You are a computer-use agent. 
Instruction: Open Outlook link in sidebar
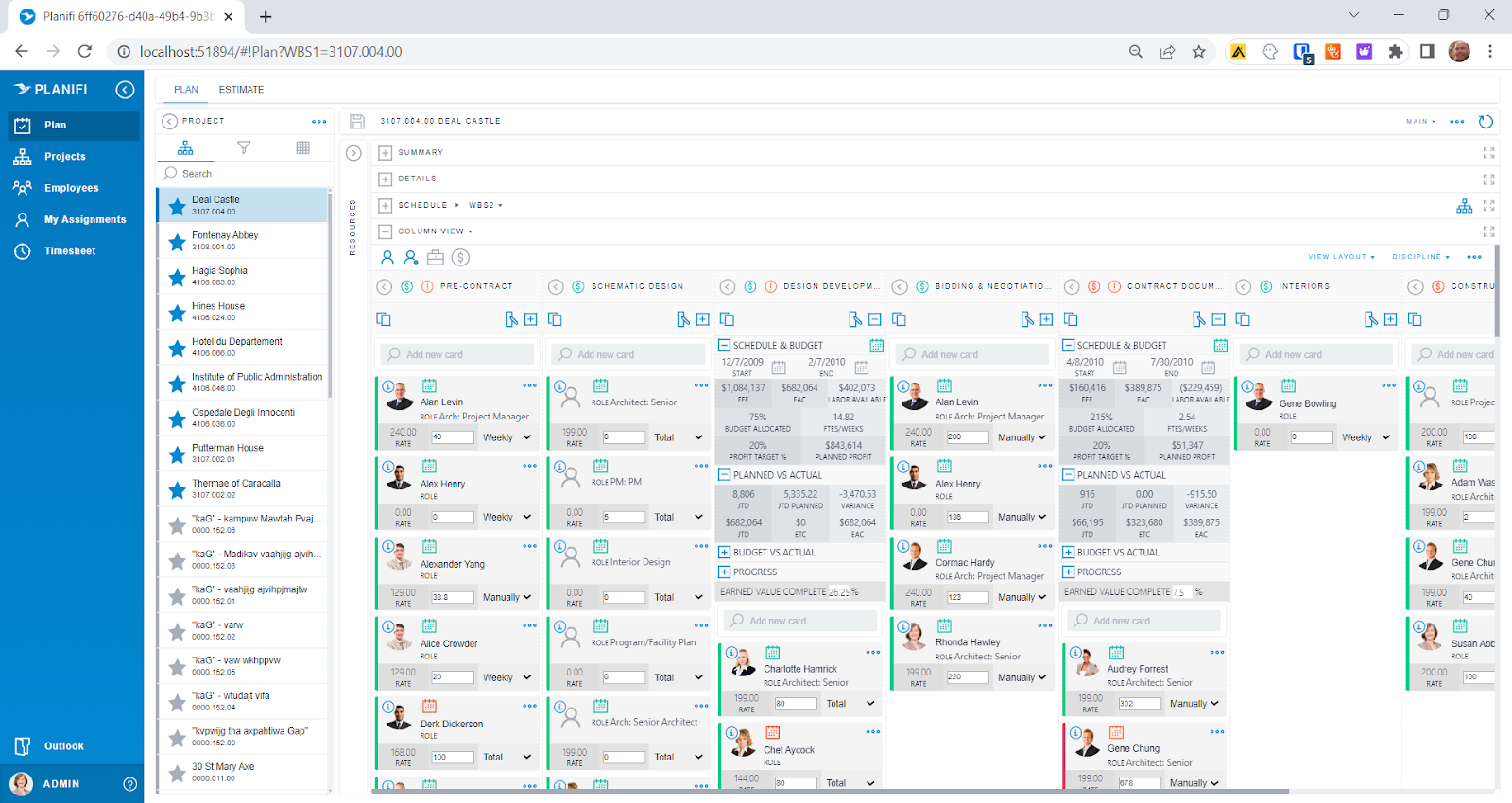[63, 746]
